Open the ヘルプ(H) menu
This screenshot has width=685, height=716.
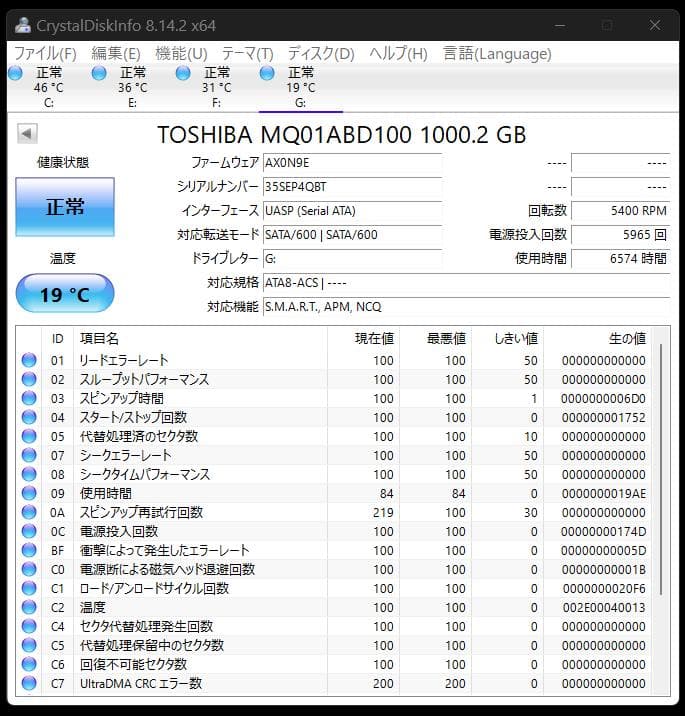tap(398, 54)
